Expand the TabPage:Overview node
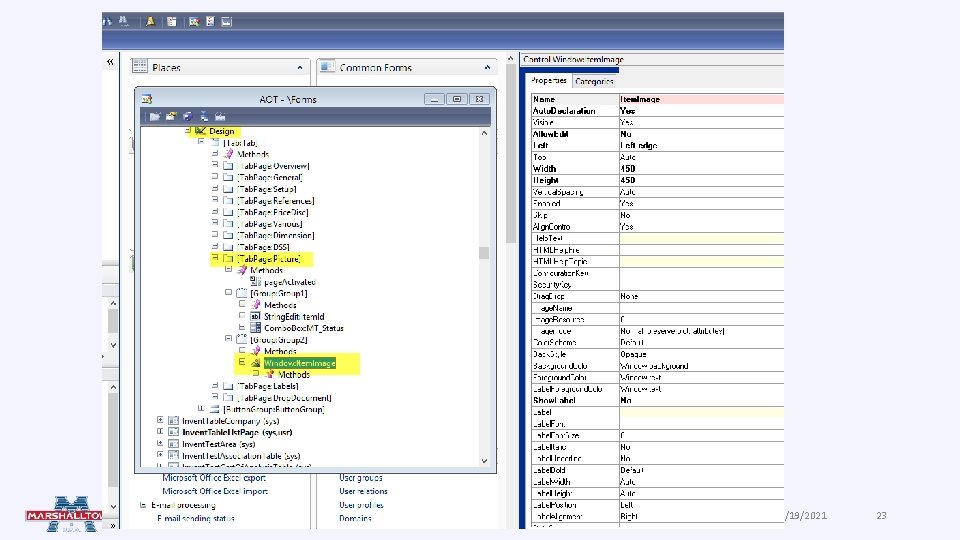The image size is (960, 540). click(x=215, y=165)
